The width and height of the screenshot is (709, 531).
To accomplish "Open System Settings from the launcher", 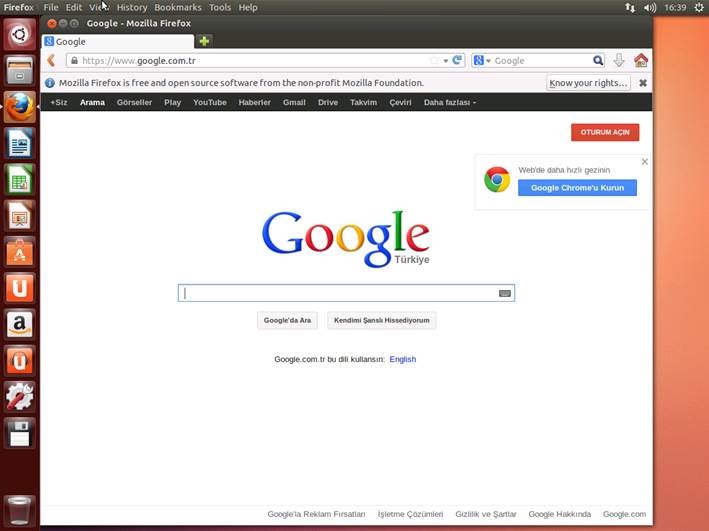I will (19, 397).
